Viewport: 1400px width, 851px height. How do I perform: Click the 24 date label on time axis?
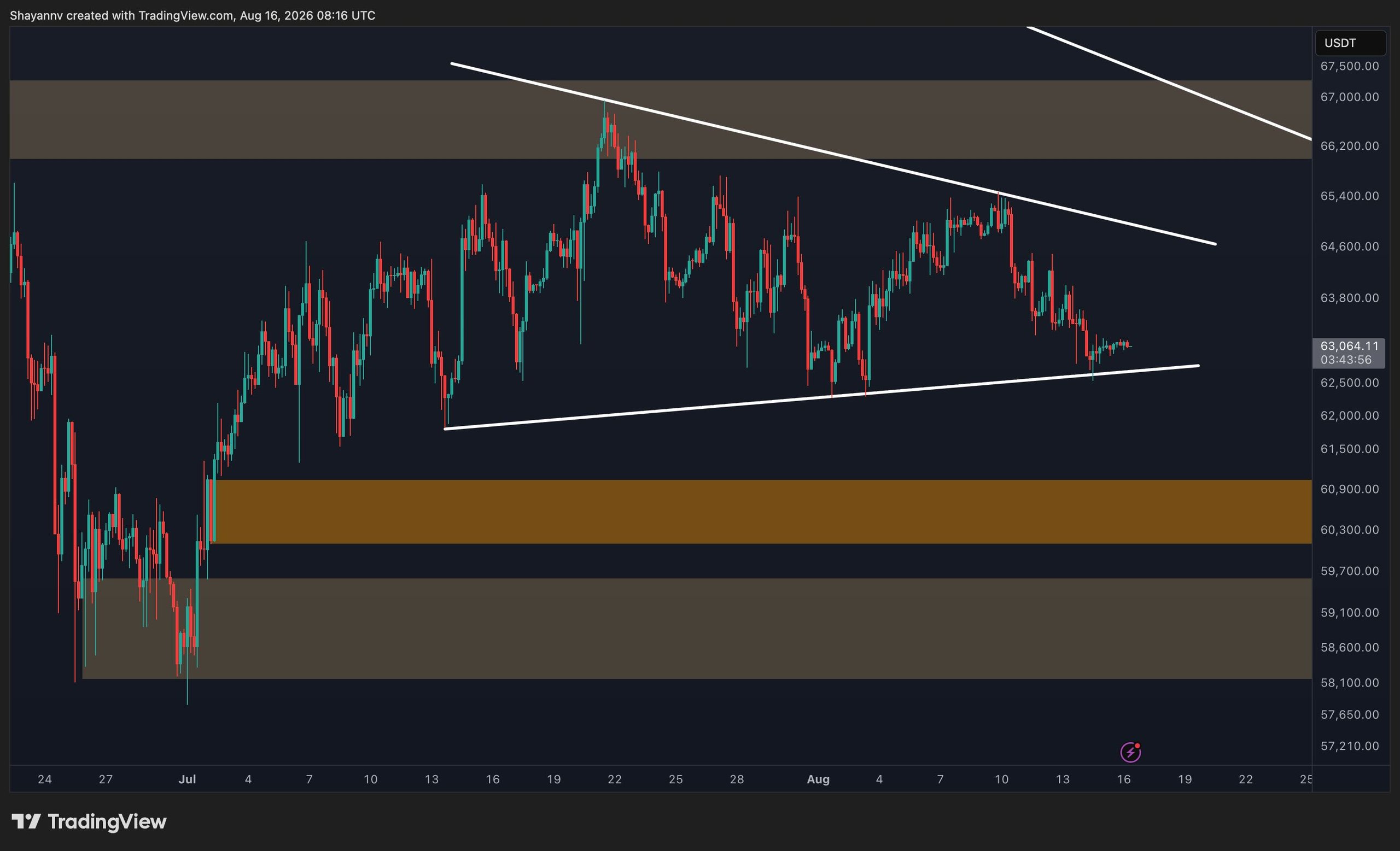pyautogui.click(x=45, y=779)
